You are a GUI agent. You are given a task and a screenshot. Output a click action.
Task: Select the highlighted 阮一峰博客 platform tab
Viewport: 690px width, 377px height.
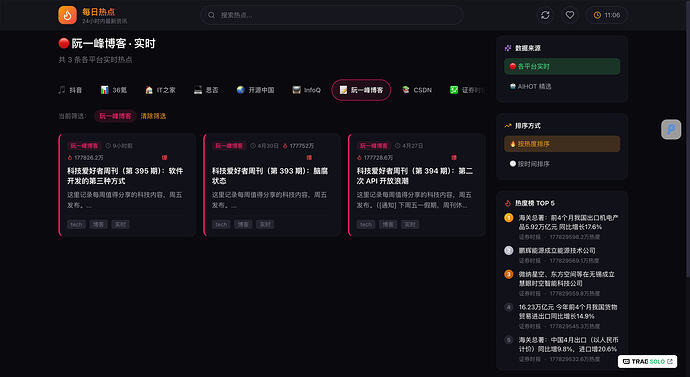click(361, 90)
